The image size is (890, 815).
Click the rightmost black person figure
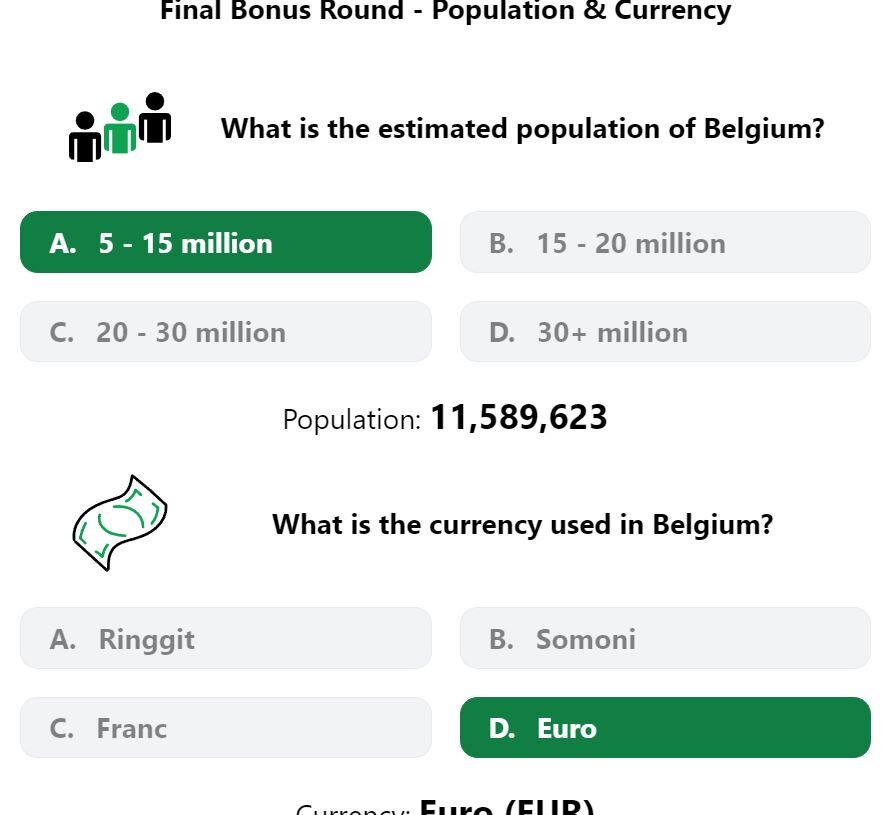click(155, 117)
